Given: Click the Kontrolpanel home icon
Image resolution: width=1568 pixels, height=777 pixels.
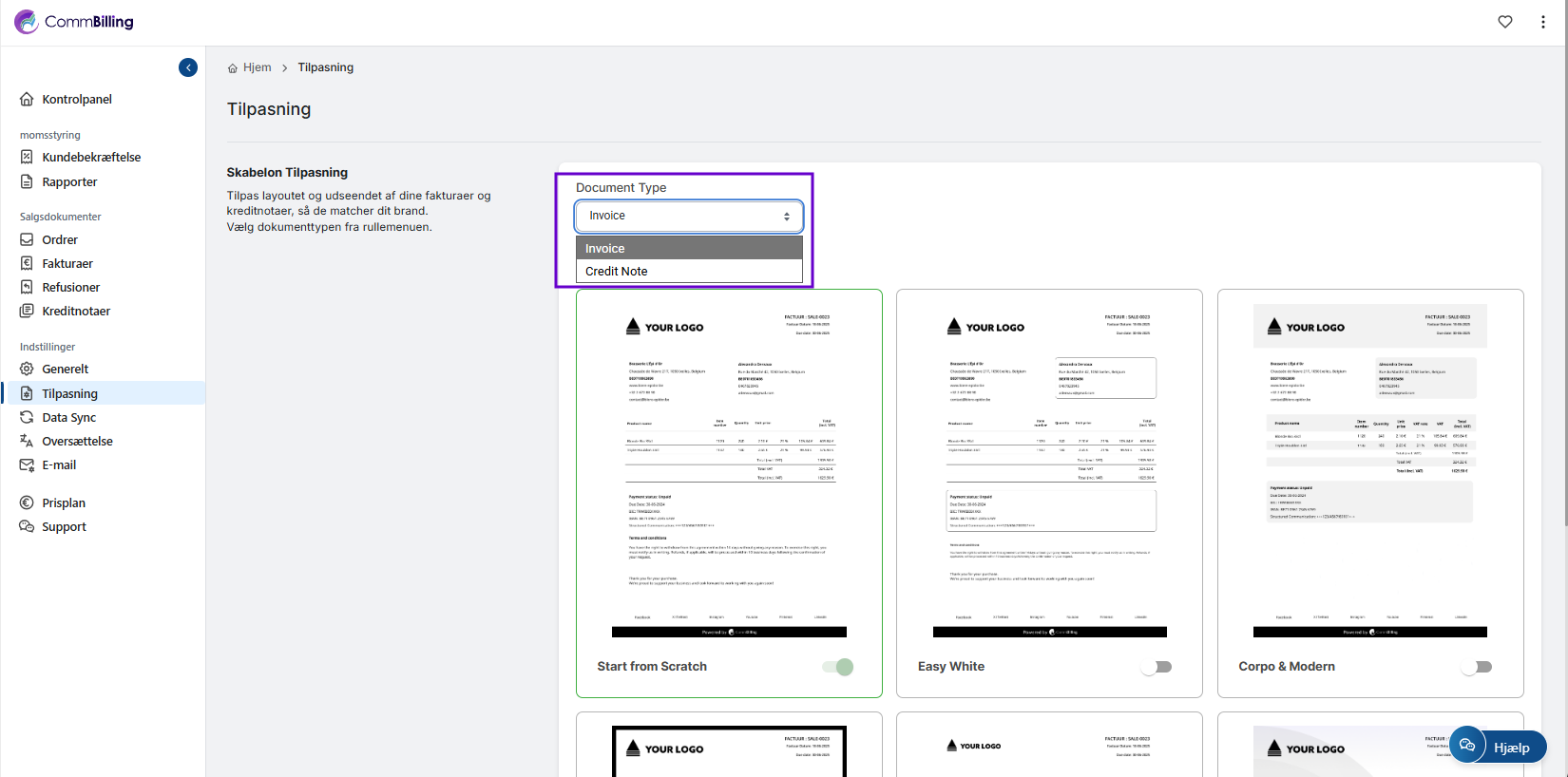Looking at the screenshot, I should pyautogui.click(x=27, y=99).
